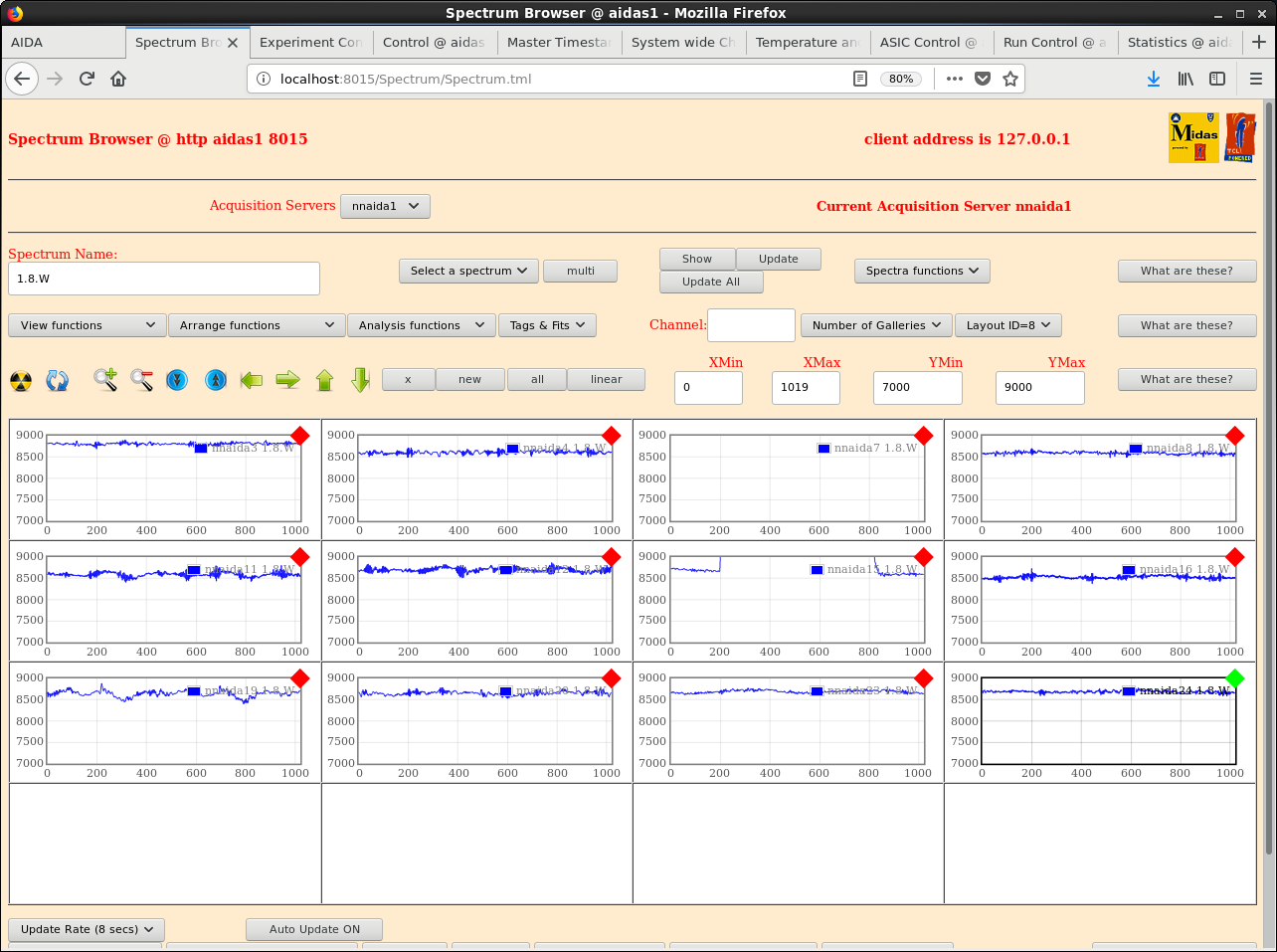This screenshot has height=952, width=1277.
Task: Switch to the Run Control tab
Action: click(1055, 42)
